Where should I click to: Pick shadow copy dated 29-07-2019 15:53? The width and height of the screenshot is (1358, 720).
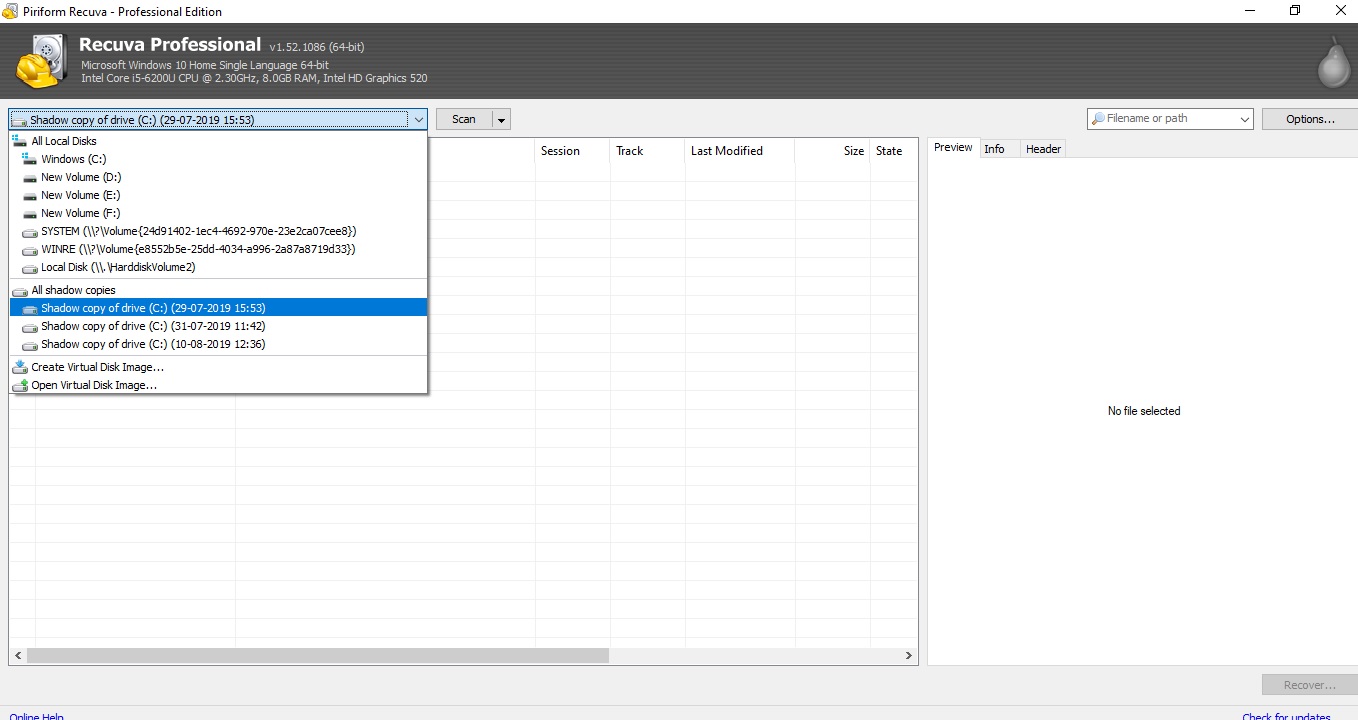[218, 308]
